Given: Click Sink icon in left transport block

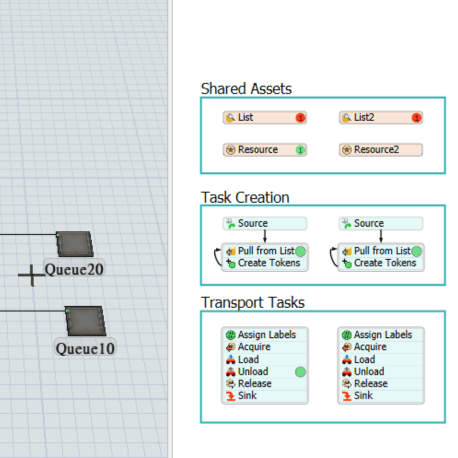Looking at the screenshot, I should point(231,396).
